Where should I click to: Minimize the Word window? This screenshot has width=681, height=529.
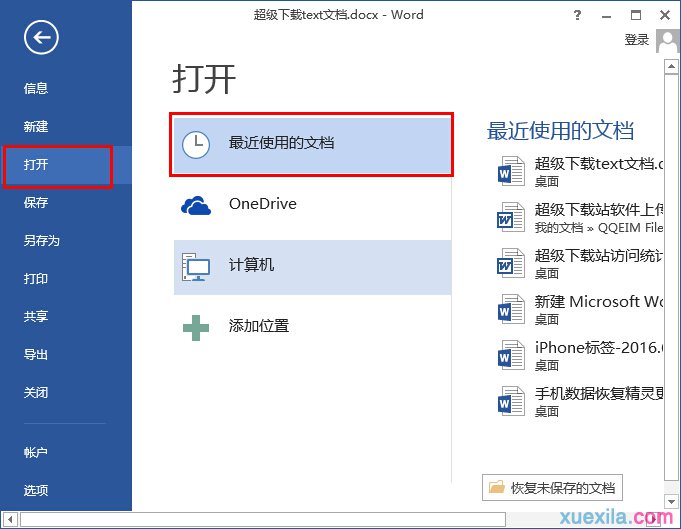pyautogui.click(x=606, y=16)
